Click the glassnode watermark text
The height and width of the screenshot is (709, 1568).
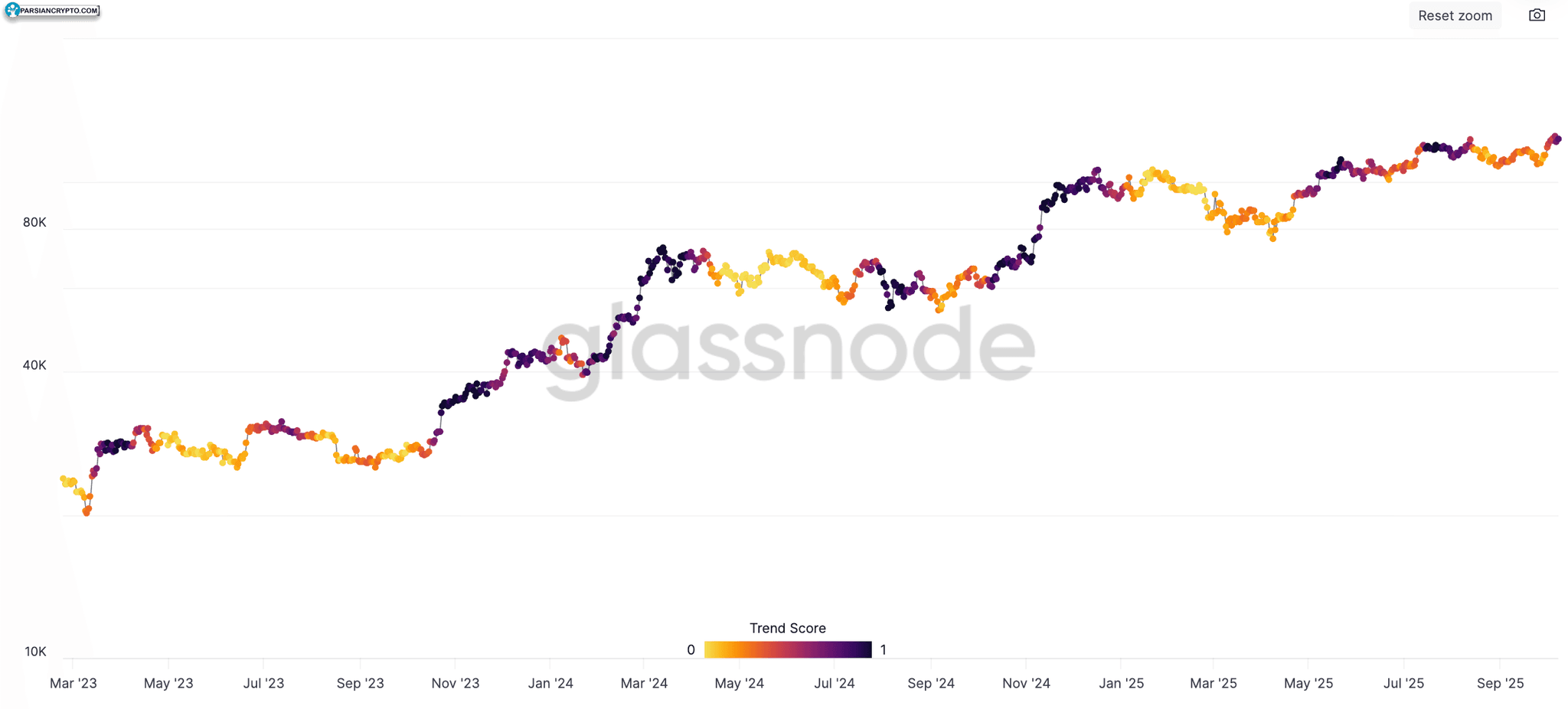(789, 348)
